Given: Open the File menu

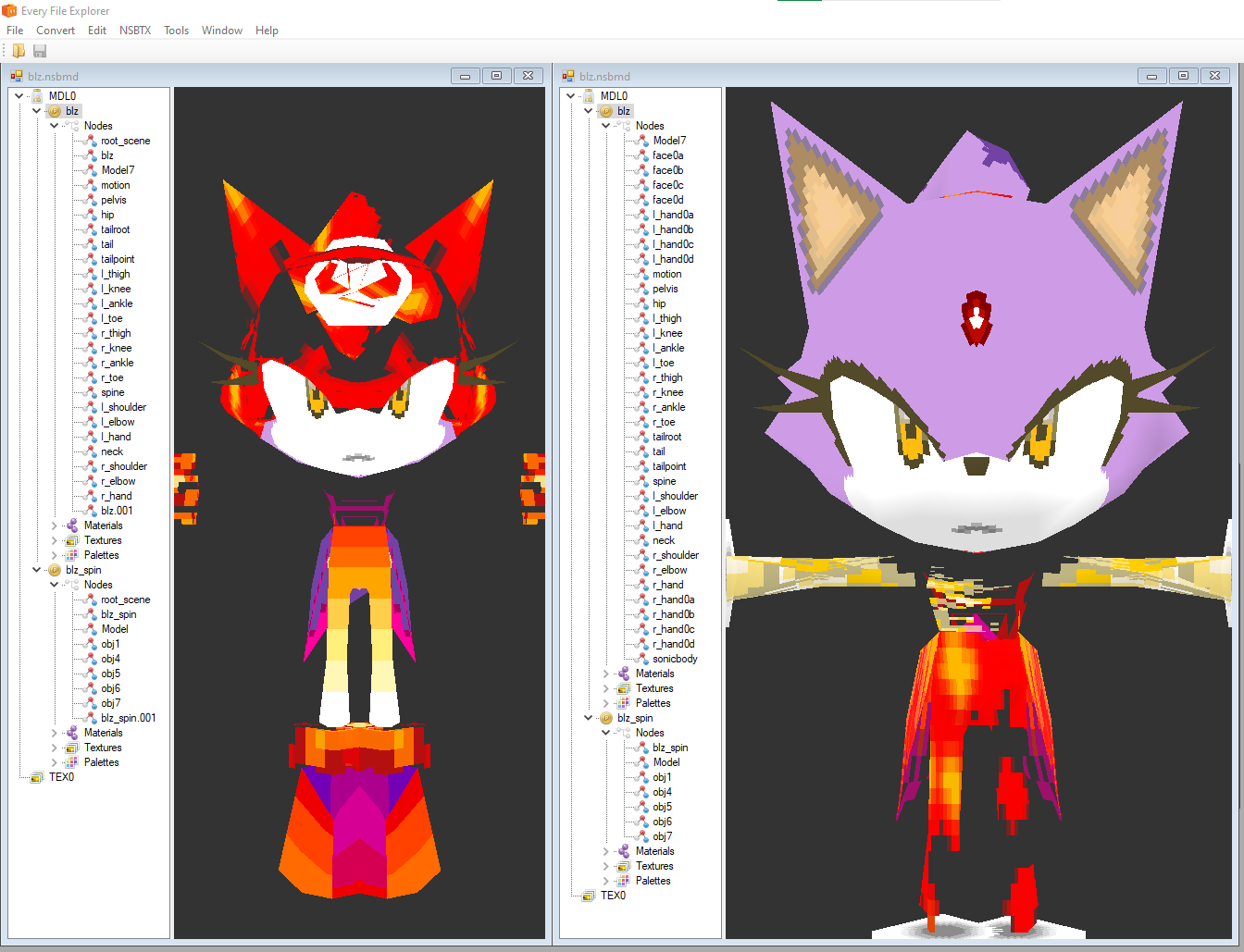Looking at the screenshot, I should (15, 31).
